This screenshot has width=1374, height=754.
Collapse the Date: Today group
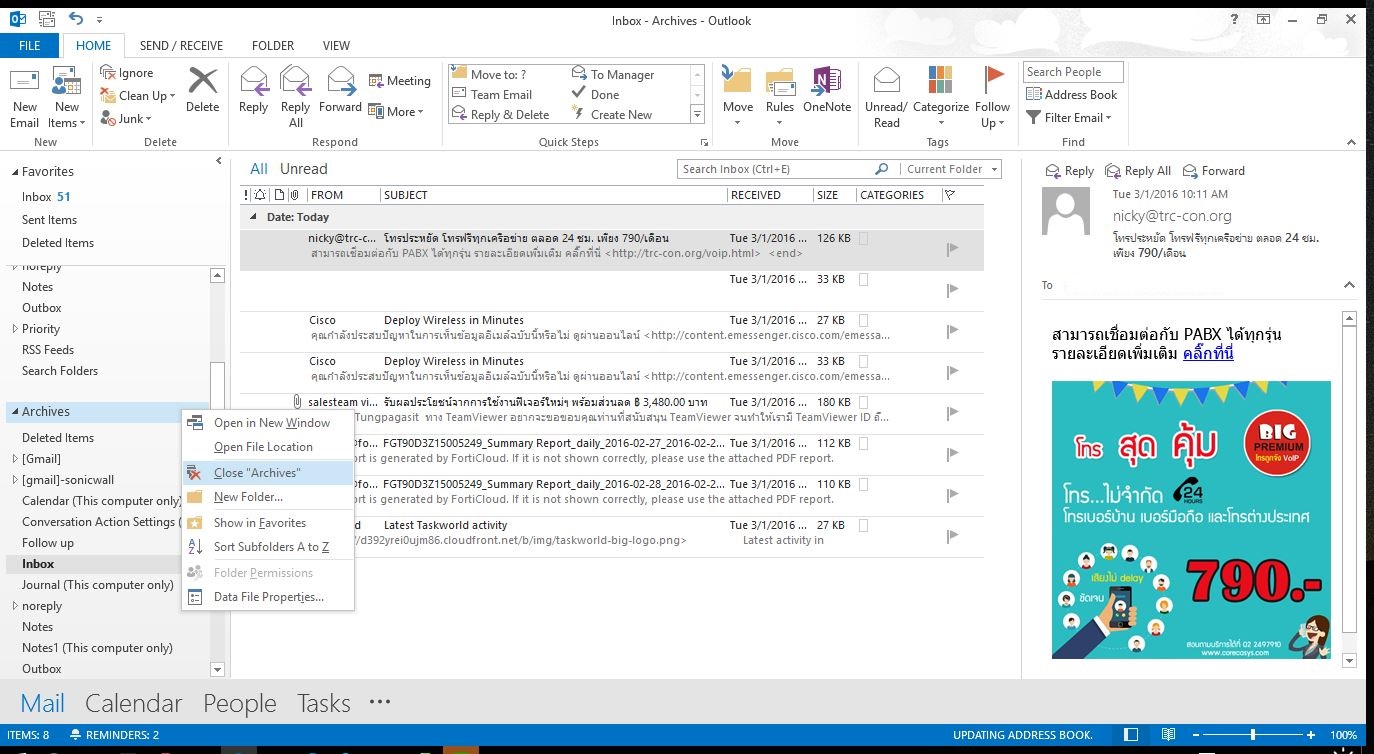point(254,217)
